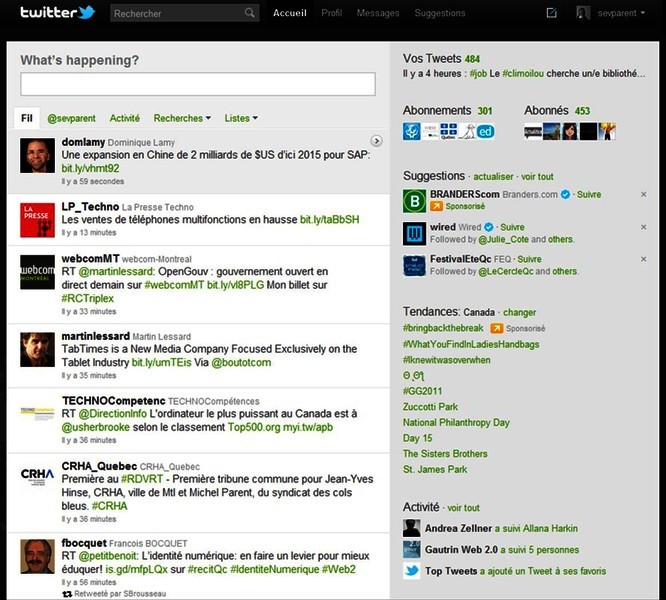Open Messages in the top bar
Image resolution: width=666 pixels, height=600 pixels.
coord(378,13)
